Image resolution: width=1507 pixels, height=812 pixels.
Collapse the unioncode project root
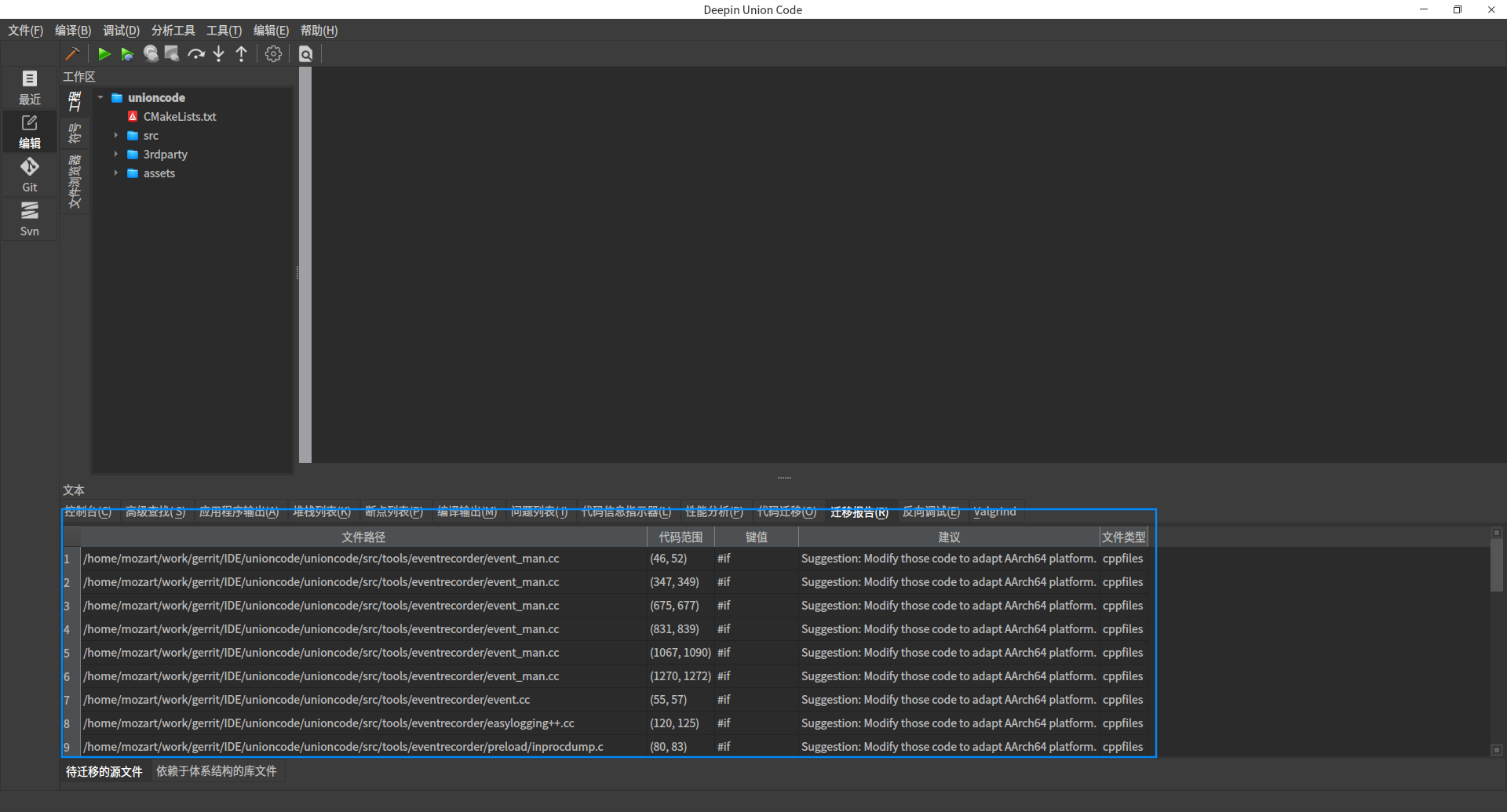click(100, 97)
